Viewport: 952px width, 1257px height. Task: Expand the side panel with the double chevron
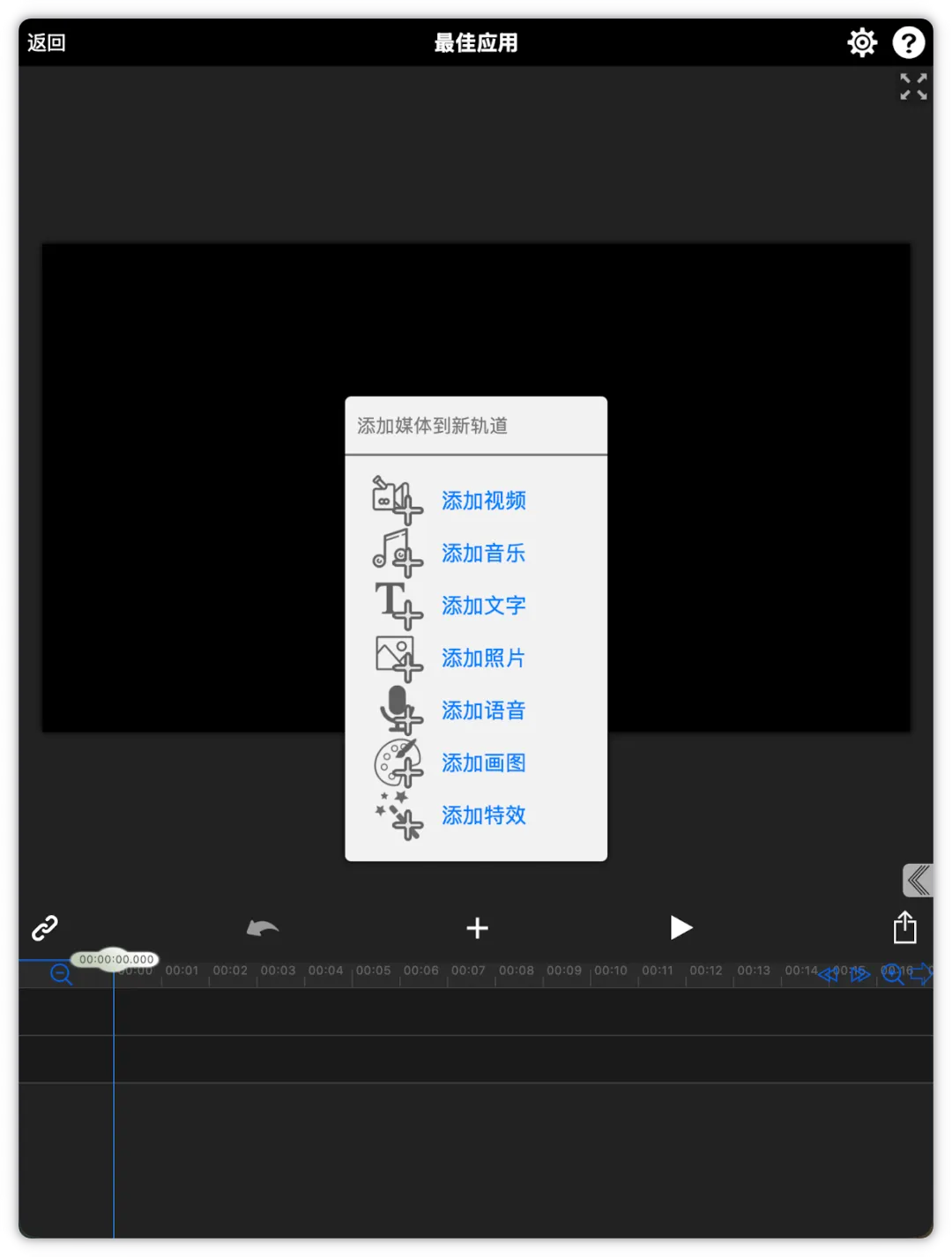pos(918,880)
